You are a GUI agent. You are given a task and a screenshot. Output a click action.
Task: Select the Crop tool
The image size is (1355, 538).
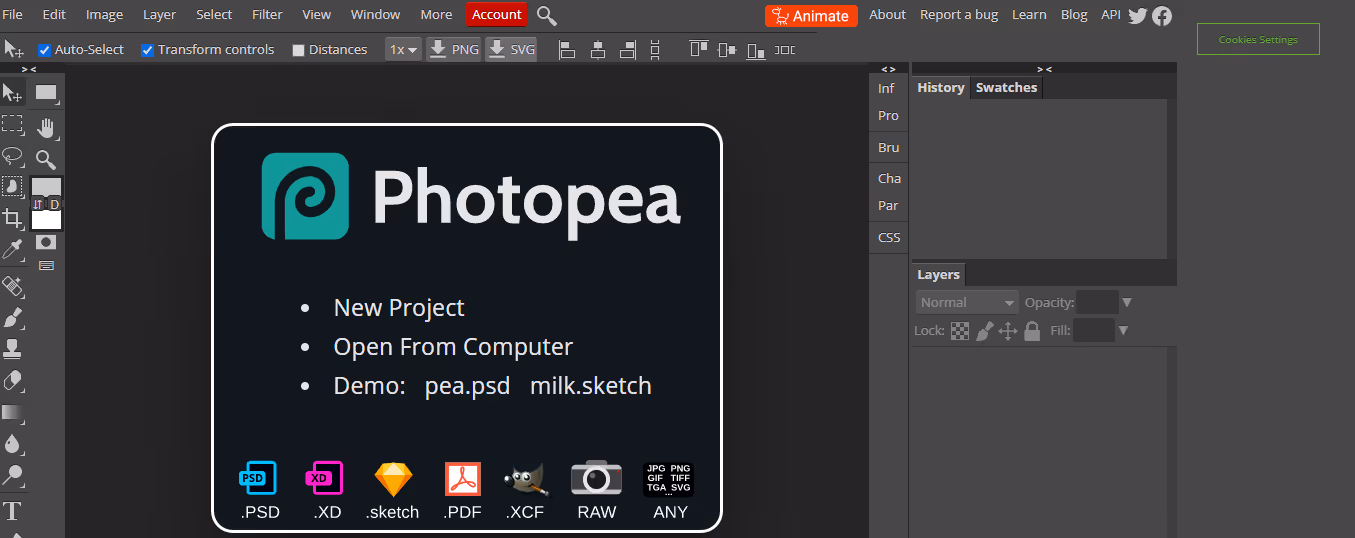coord(12,218)
